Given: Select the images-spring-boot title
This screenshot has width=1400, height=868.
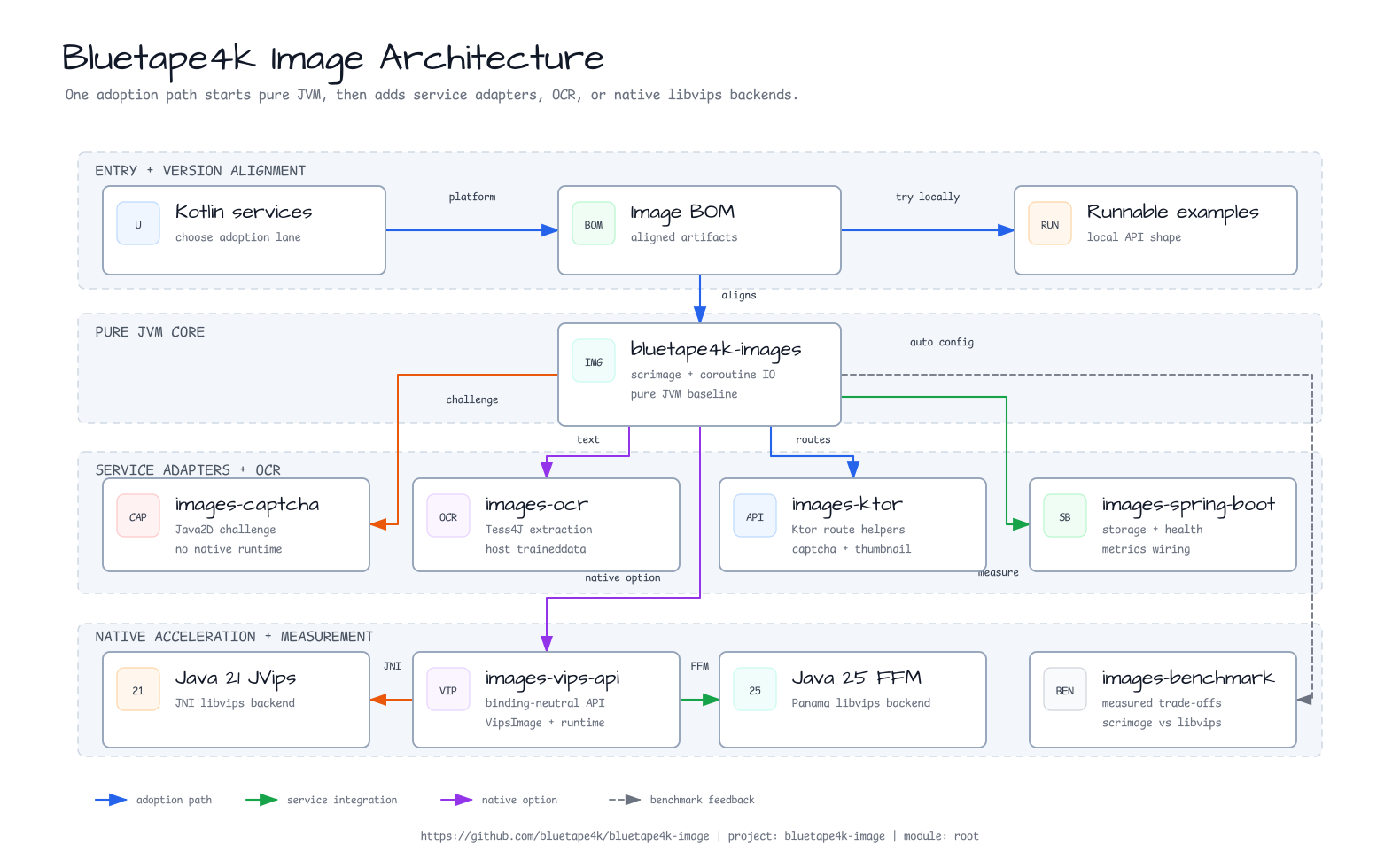Looking at the screenshot, I should 1188,505.
